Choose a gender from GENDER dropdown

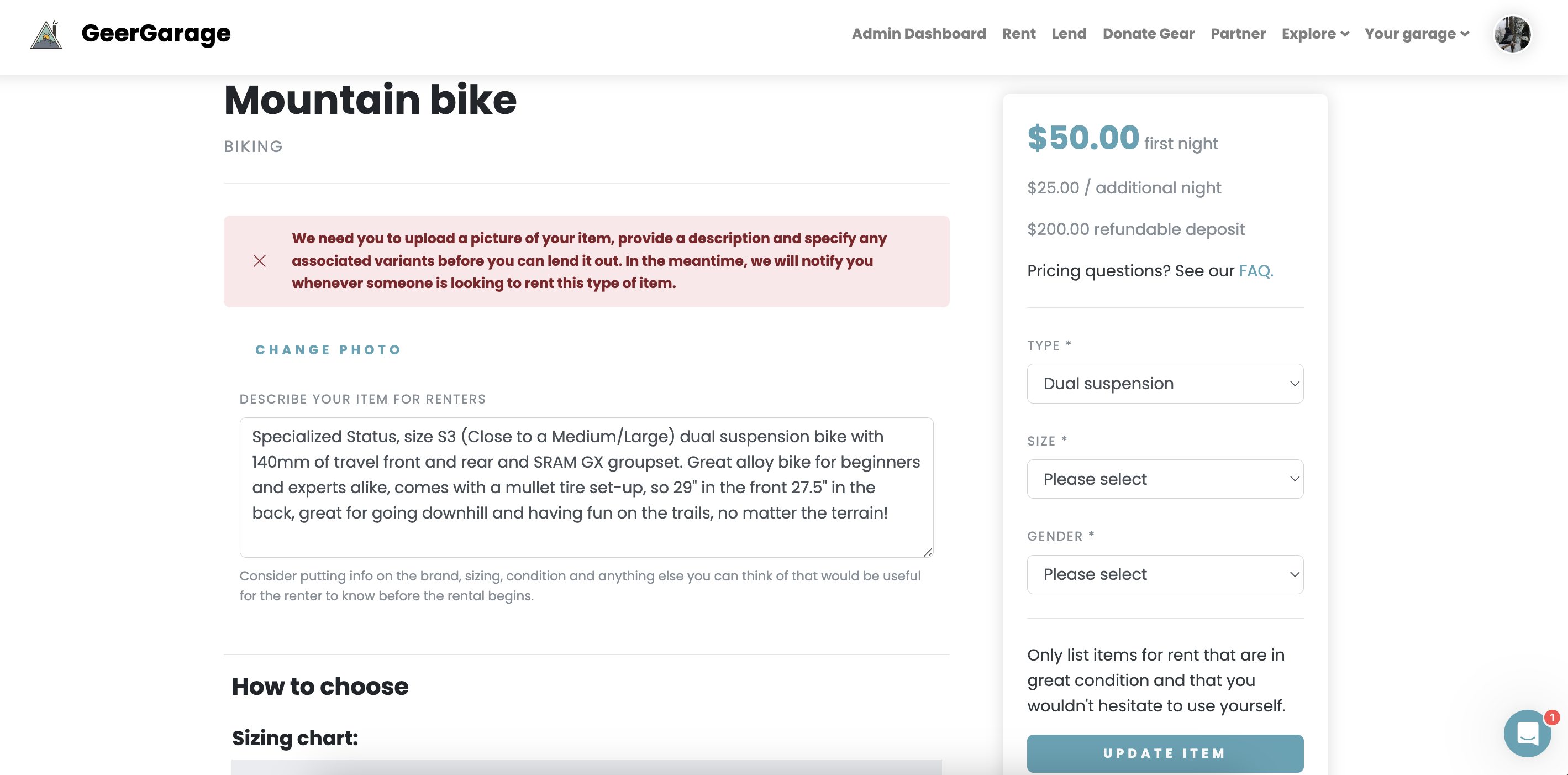point(1165,574)
